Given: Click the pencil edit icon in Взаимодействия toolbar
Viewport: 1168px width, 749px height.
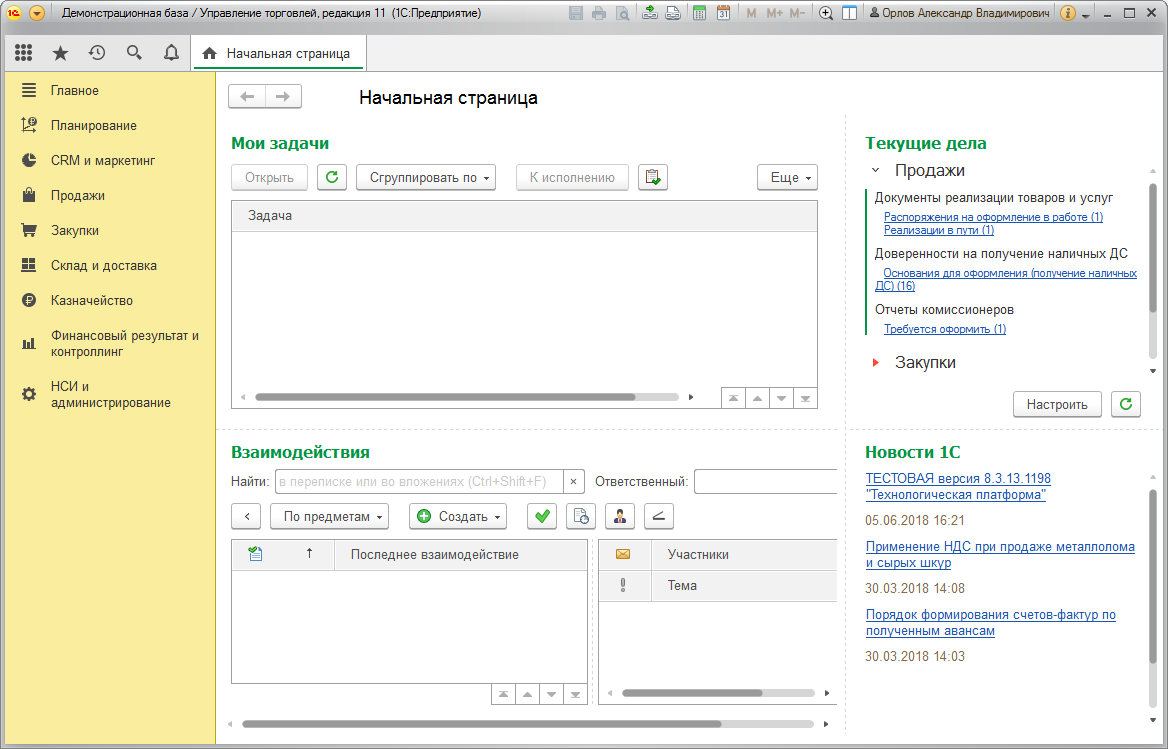Looking at the screenshot, I should point(658,516).
